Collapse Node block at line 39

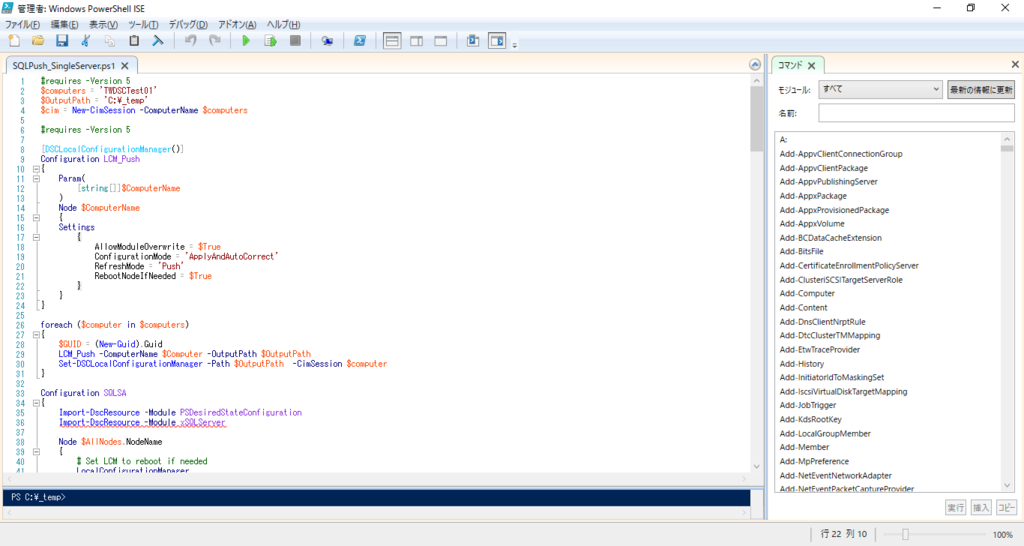37,451
